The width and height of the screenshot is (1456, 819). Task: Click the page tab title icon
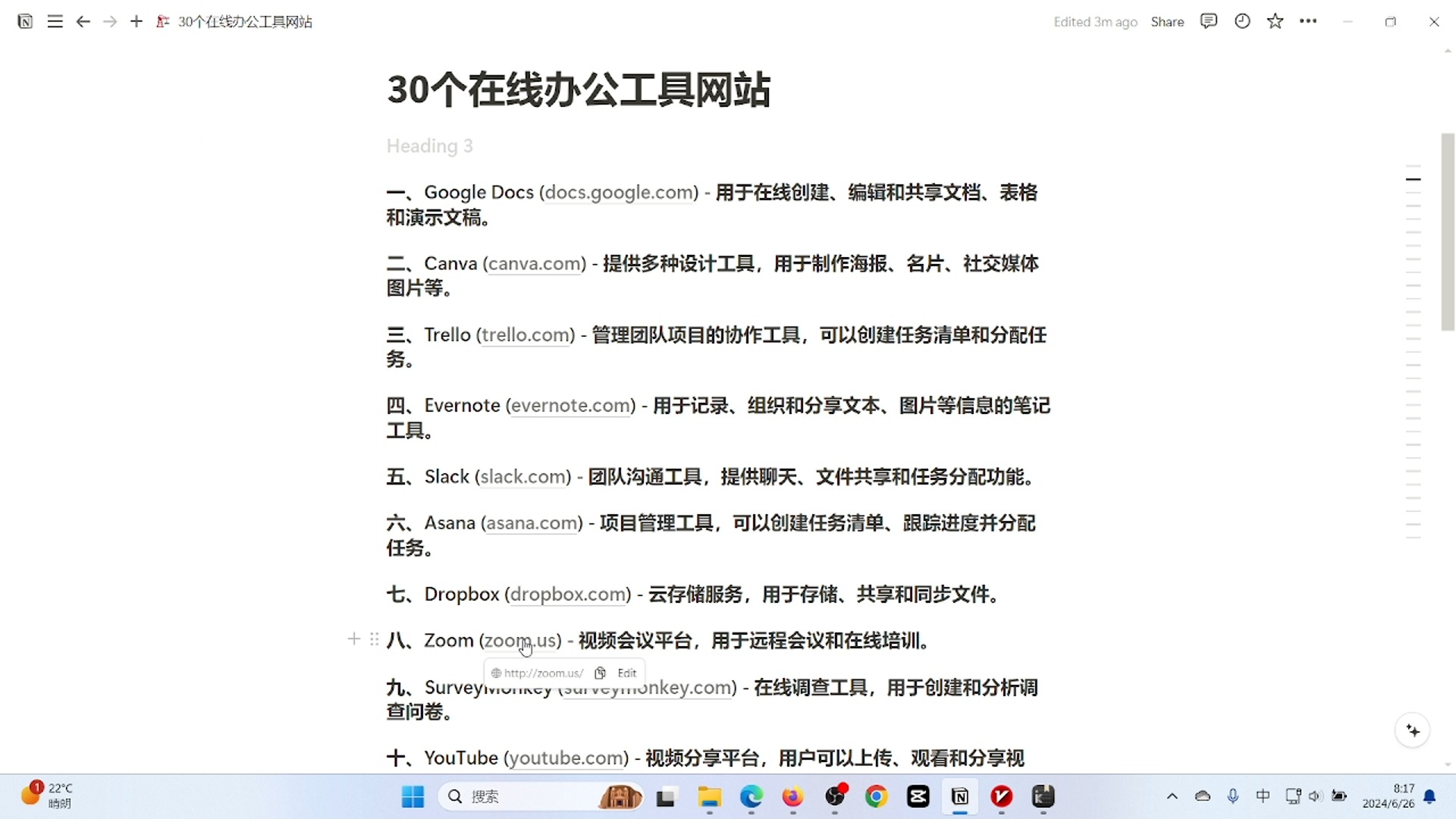(162, 21)
